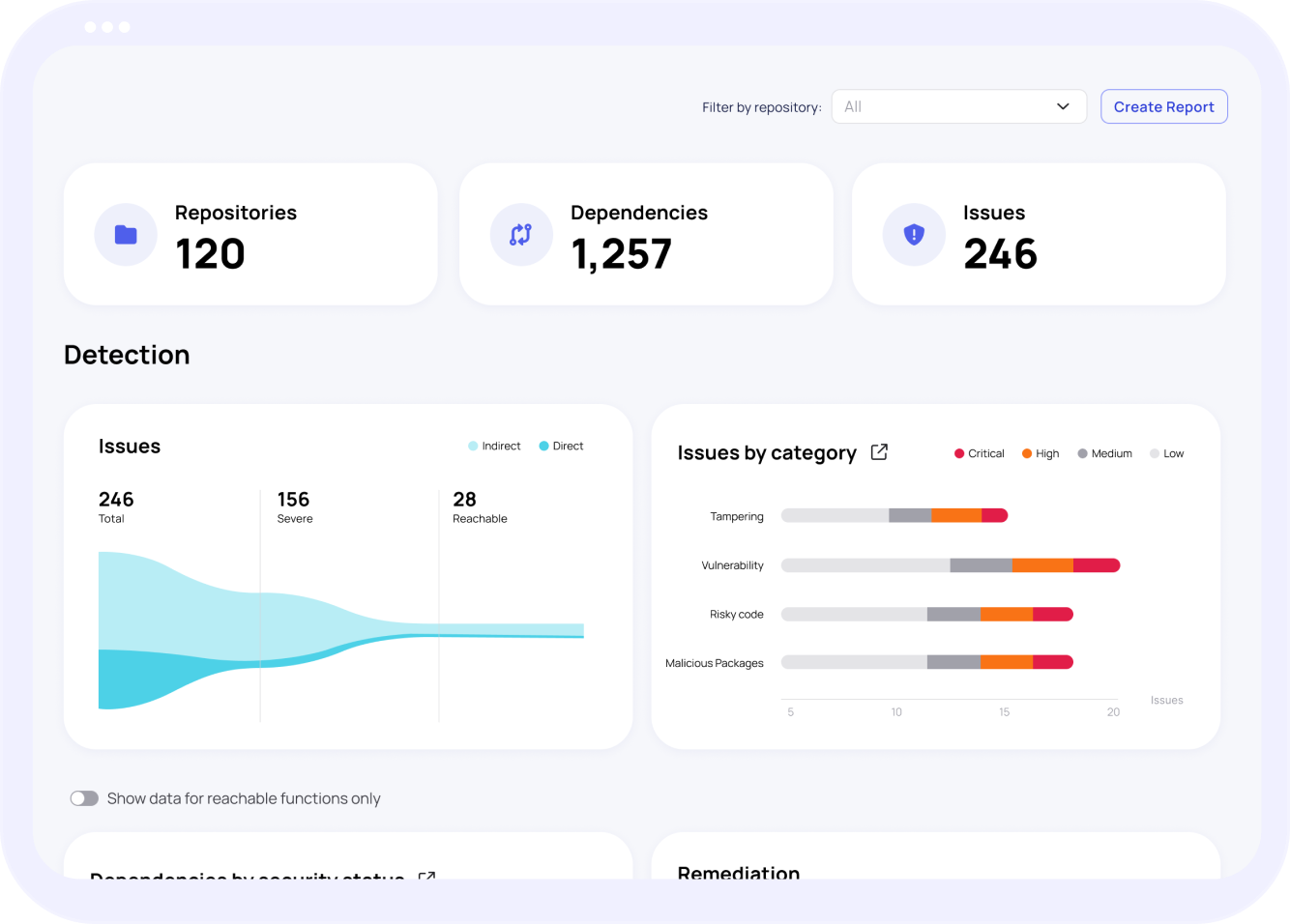Select the Vulnerability bar in chart
Screen dimensions: 1290x924
(950, 565)
